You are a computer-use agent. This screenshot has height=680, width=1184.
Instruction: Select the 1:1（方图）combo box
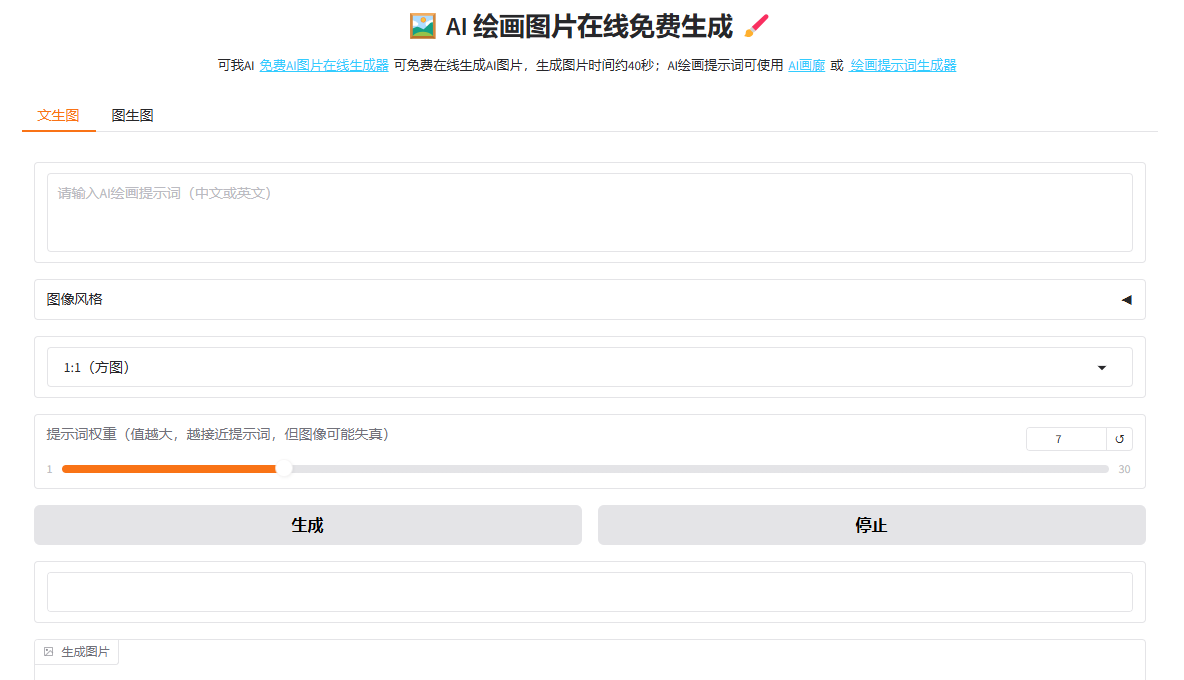pos(590,367)
